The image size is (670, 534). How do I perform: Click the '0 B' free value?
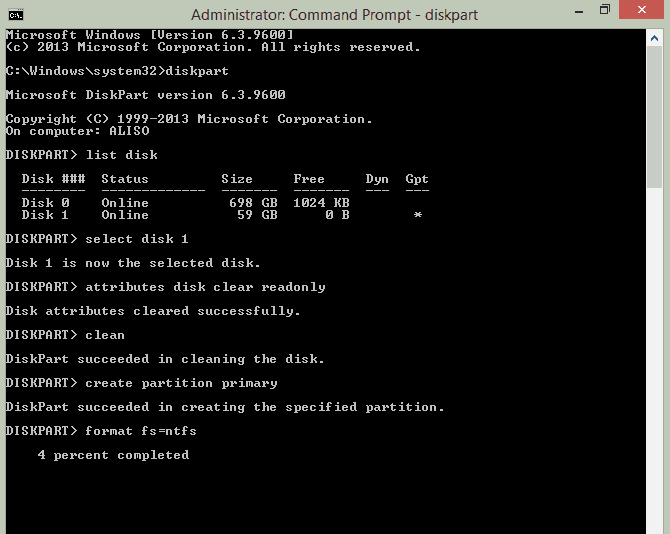(x=338, y=214)
